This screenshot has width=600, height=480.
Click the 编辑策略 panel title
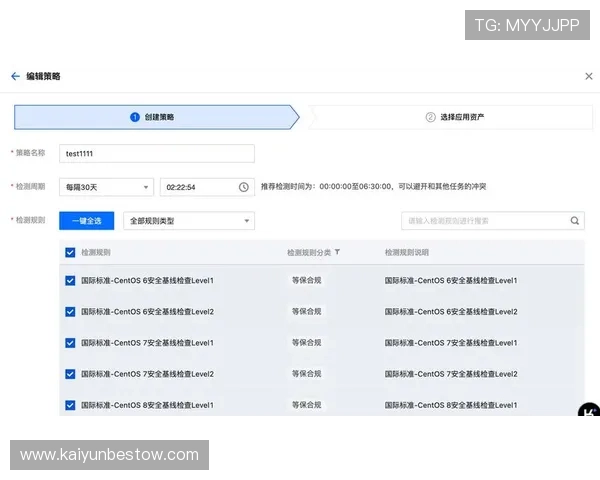43,76
